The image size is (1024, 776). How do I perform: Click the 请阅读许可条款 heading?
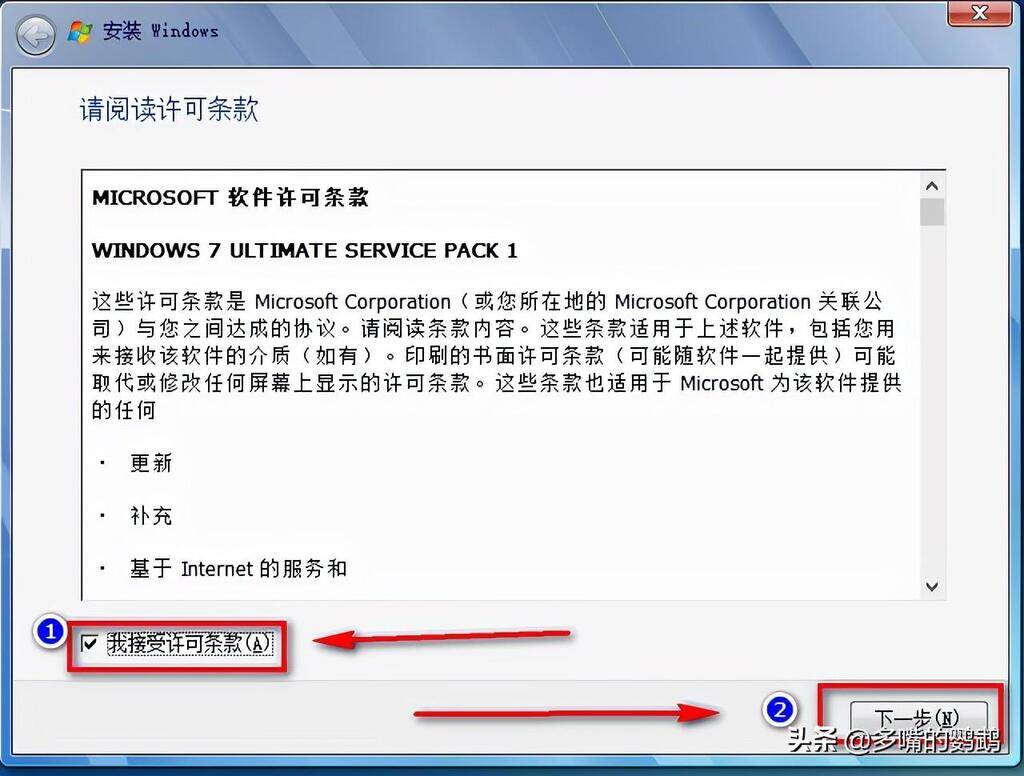tap(169, 109)
